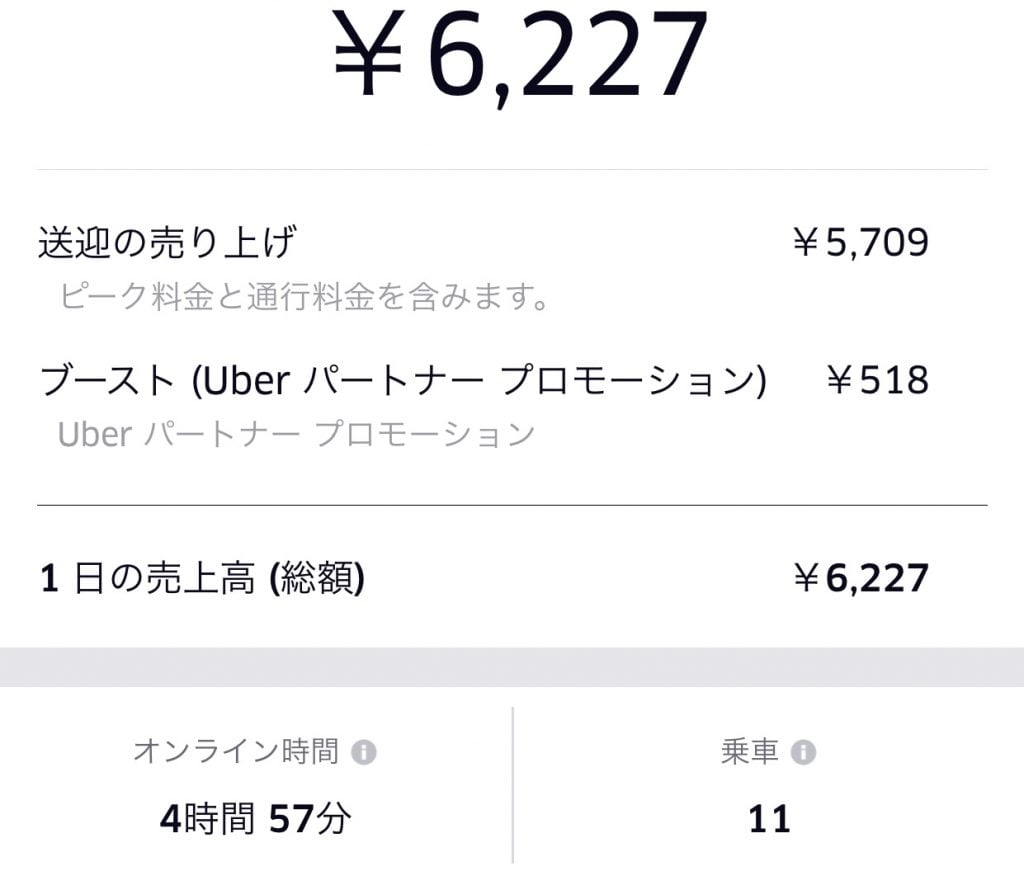Viewport: 1024px width, 871px height.
Task: Click the yen symbol of the top total
Action: tap(368, 55)
